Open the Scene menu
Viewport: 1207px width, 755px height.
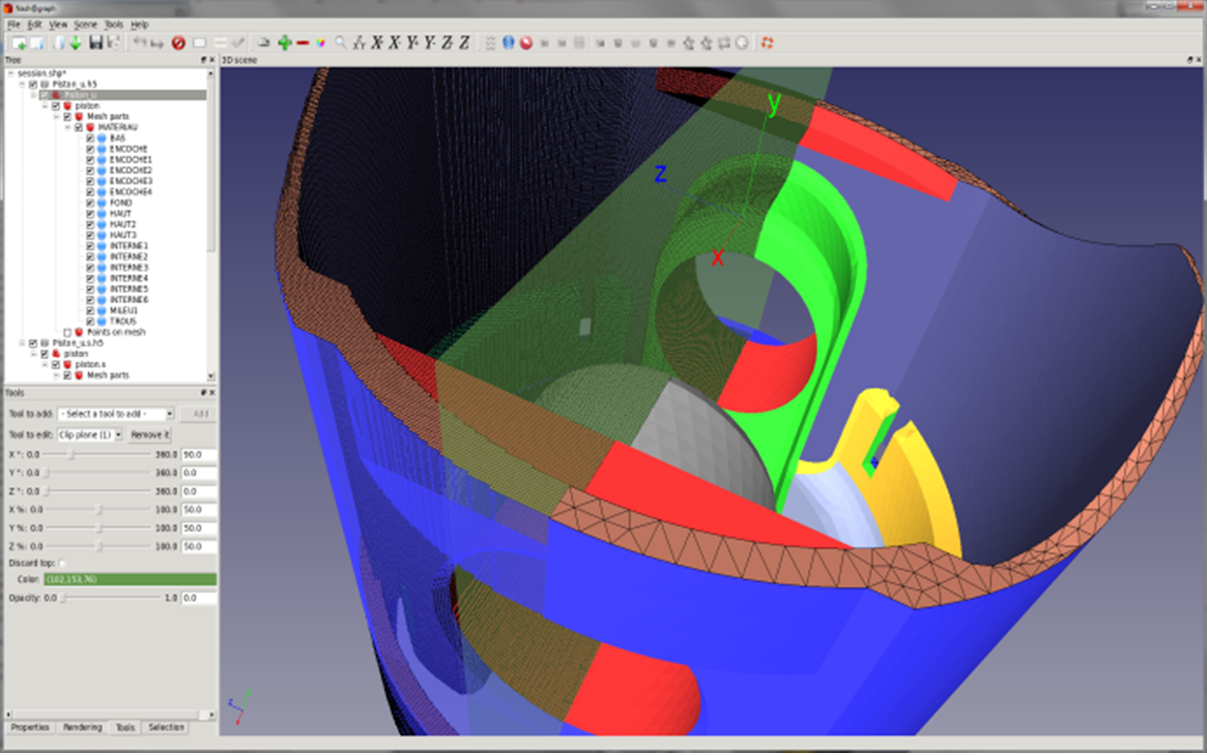click(85, 24)
